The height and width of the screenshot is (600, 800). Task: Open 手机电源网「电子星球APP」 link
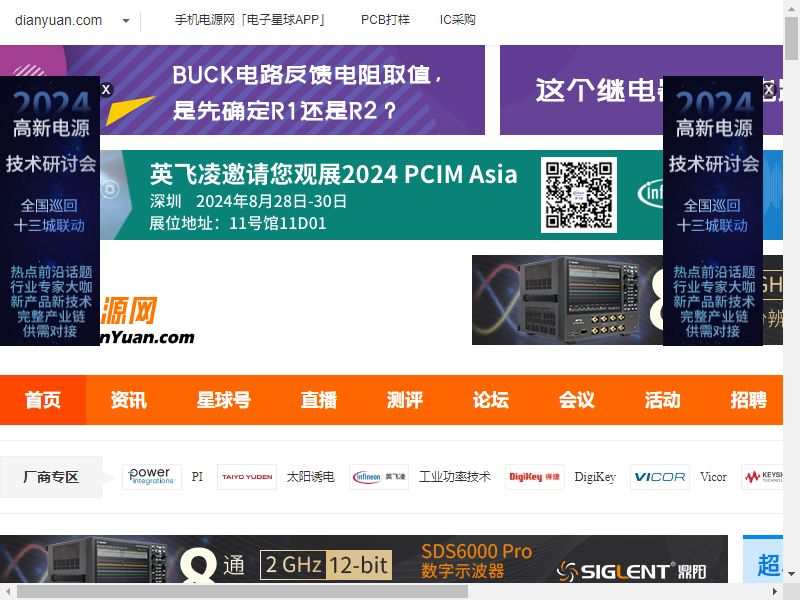249,20
